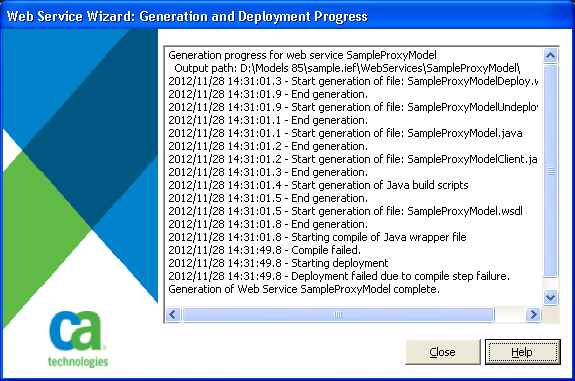Select 'Start generation of Java build scripts' line
This screenshot has width=575, height=381.
tap(318, 185)
